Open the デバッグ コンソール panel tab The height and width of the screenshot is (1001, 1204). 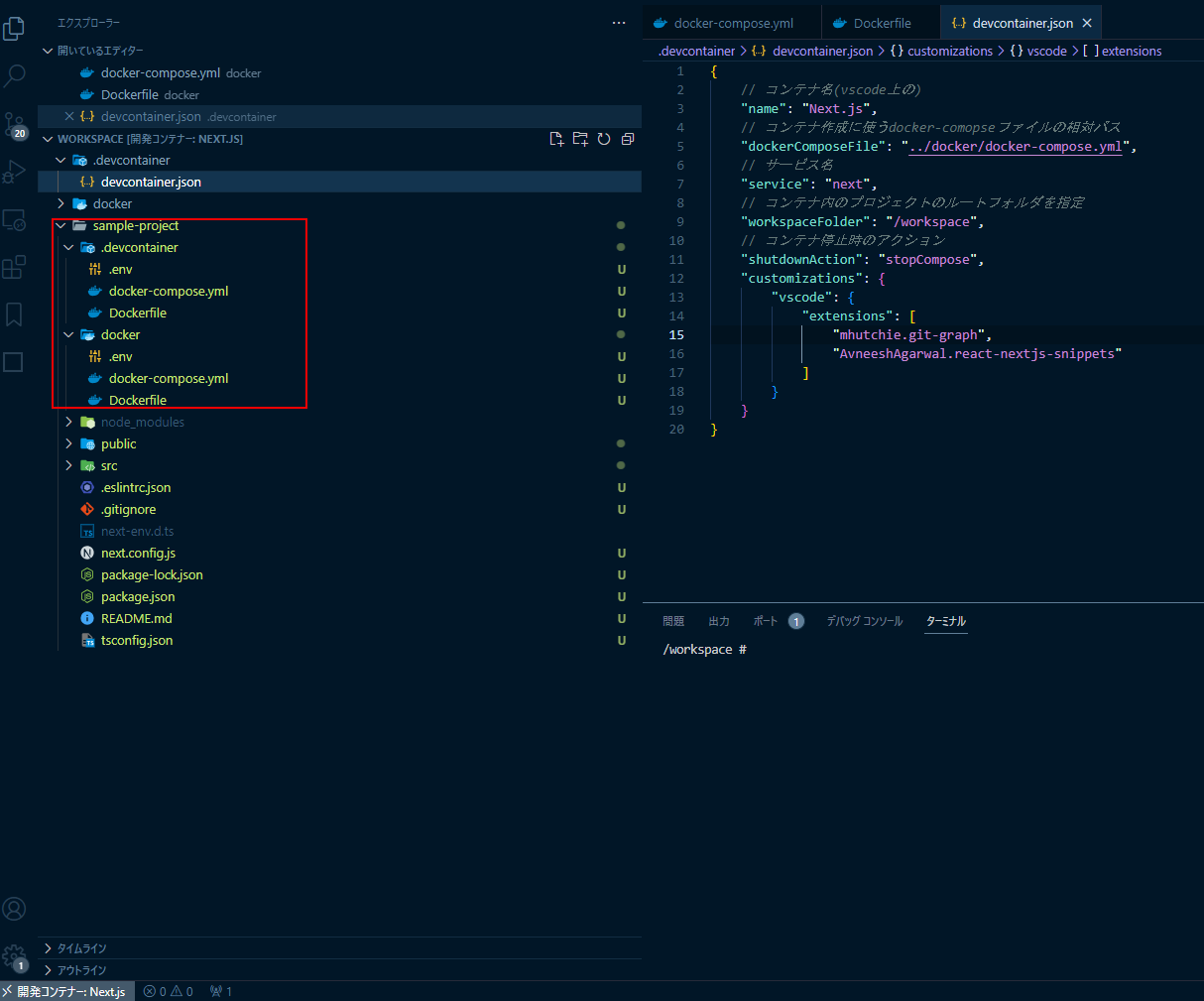(x=865, y=621)
